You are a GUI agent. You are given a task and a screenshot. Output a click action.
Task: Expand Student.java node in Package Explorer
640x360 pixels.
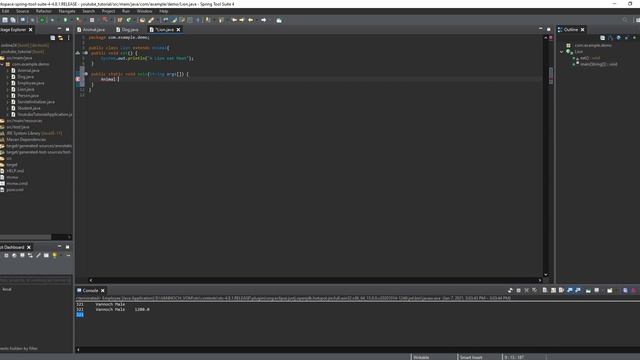[x=8, y=108]
